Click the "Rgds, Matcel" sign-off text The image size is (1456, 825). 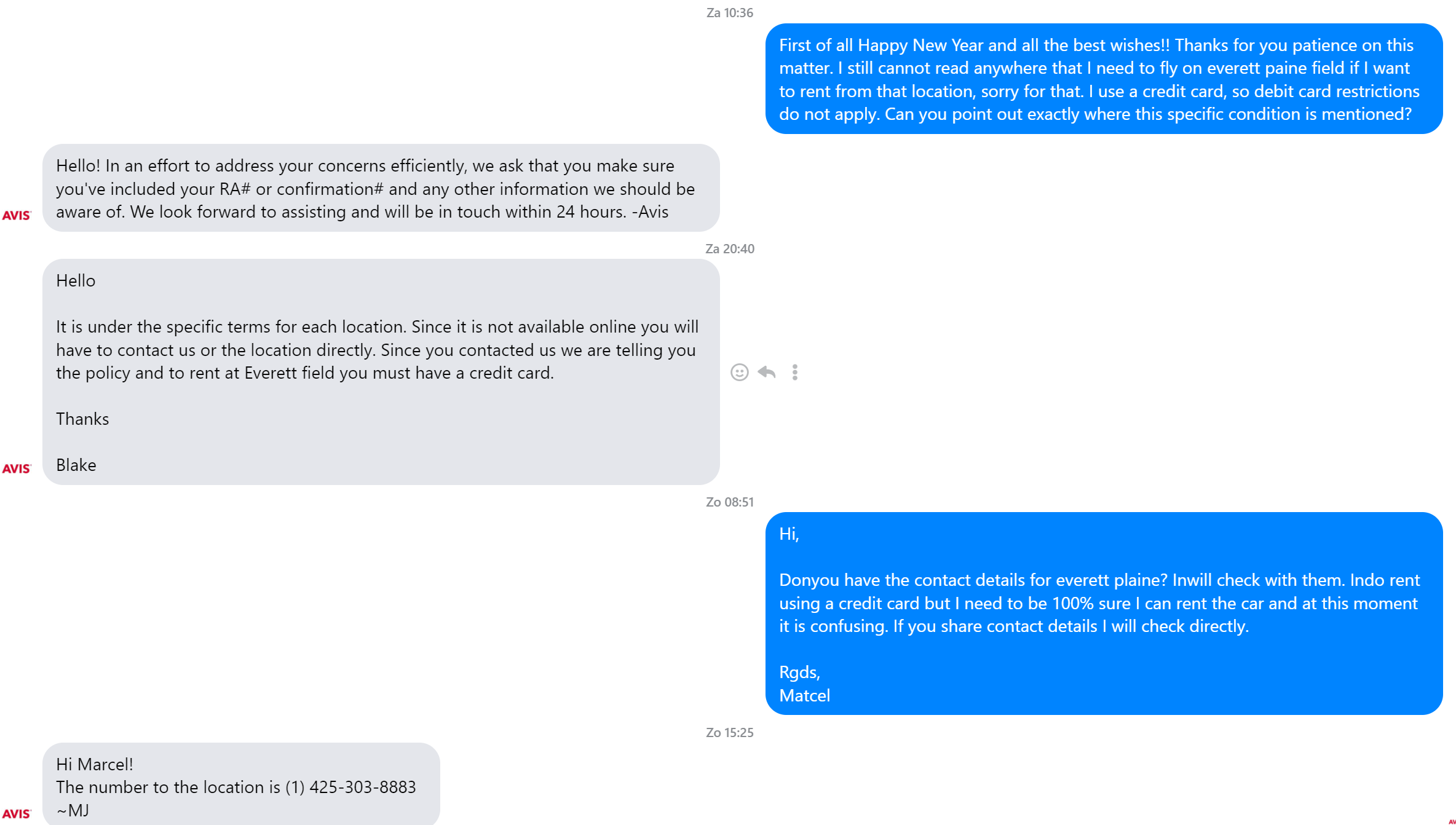(x=804, y=684)
